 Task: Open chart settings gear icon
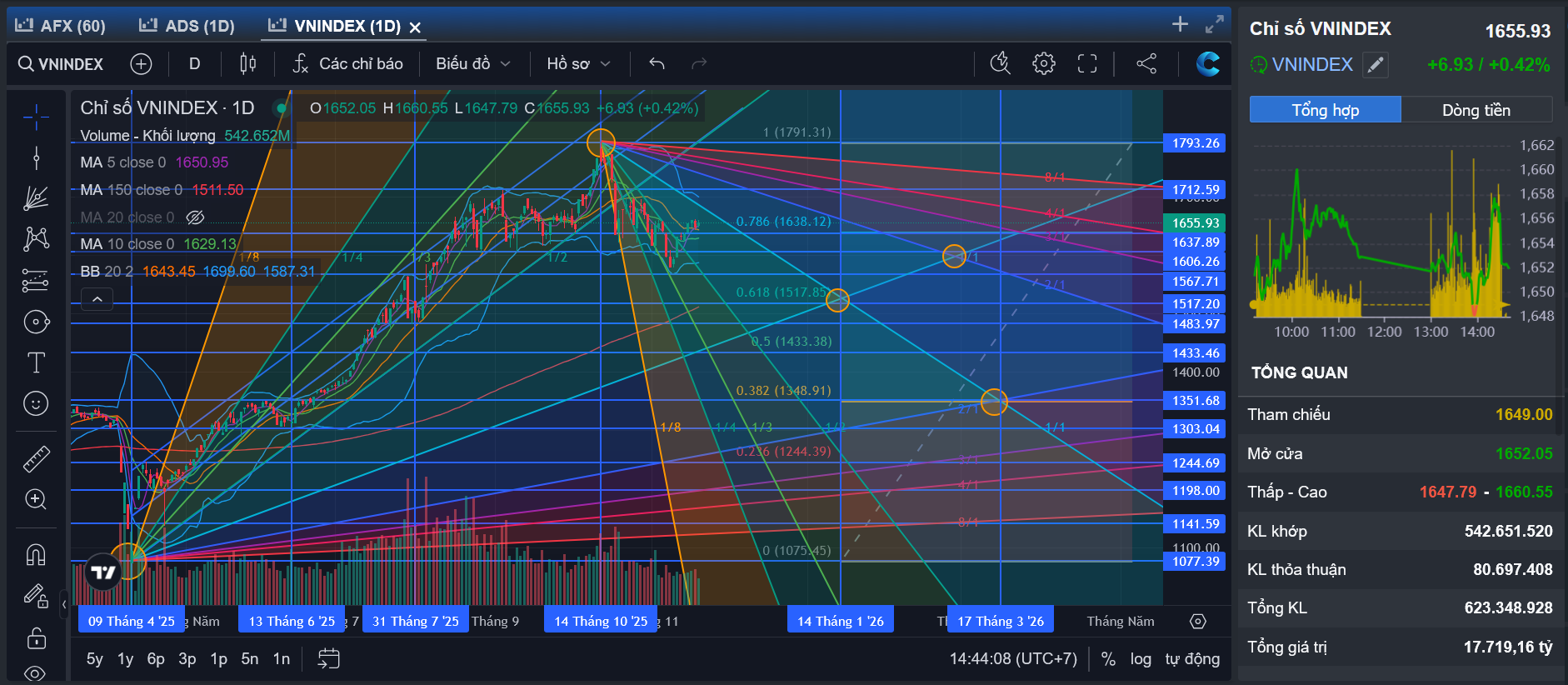point(1043,63)
